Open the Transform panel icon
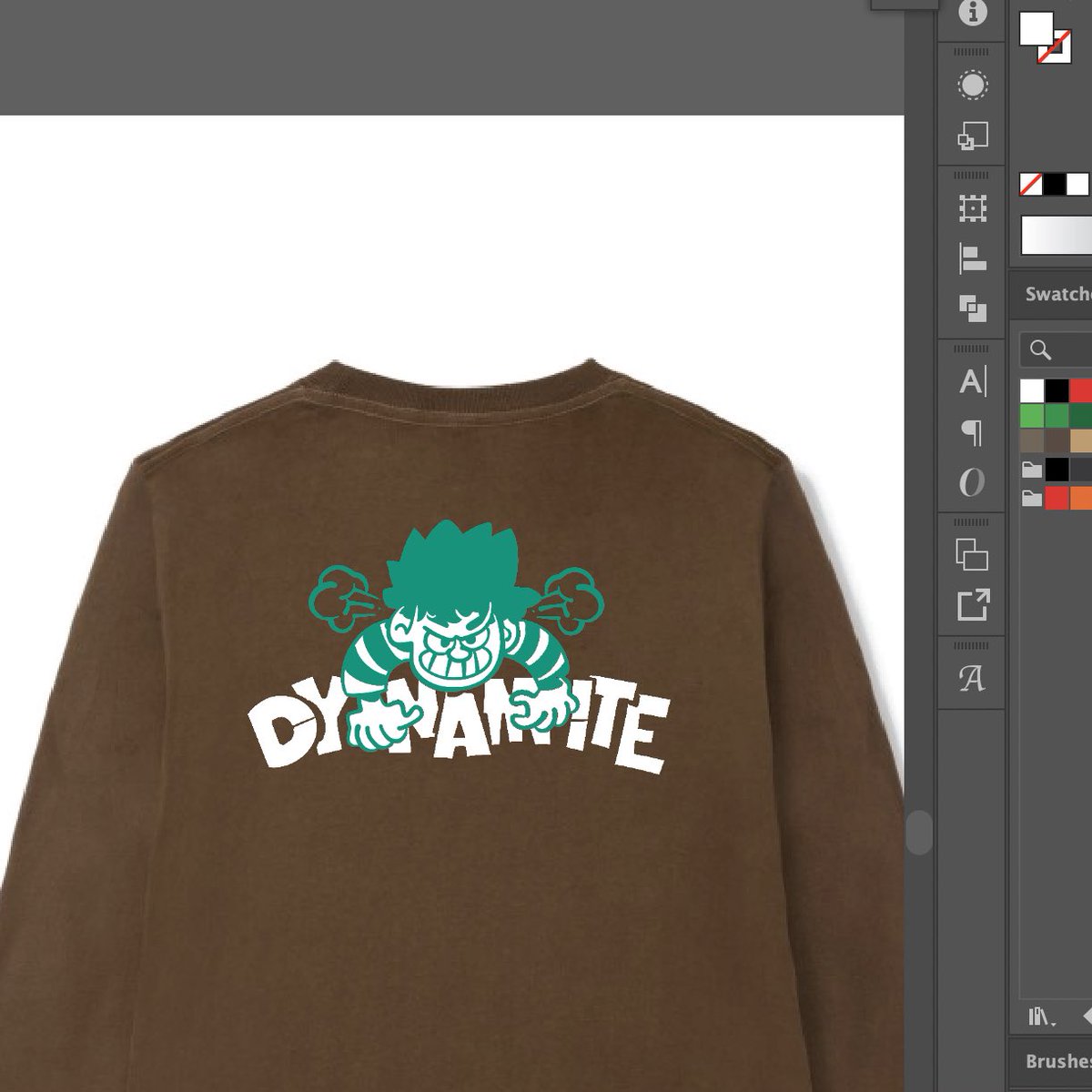 coord(973,208)
